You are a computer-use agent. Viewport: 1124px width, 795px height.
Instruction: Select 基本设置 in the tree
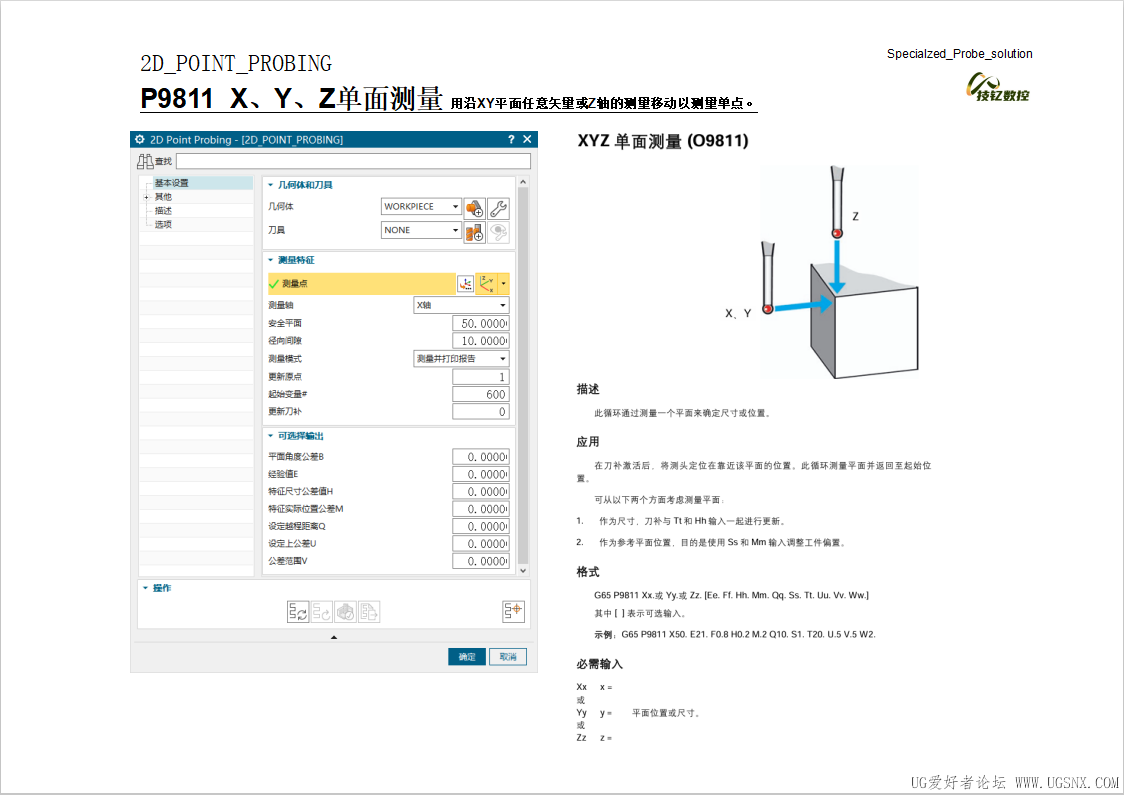[x=172, y=183]
